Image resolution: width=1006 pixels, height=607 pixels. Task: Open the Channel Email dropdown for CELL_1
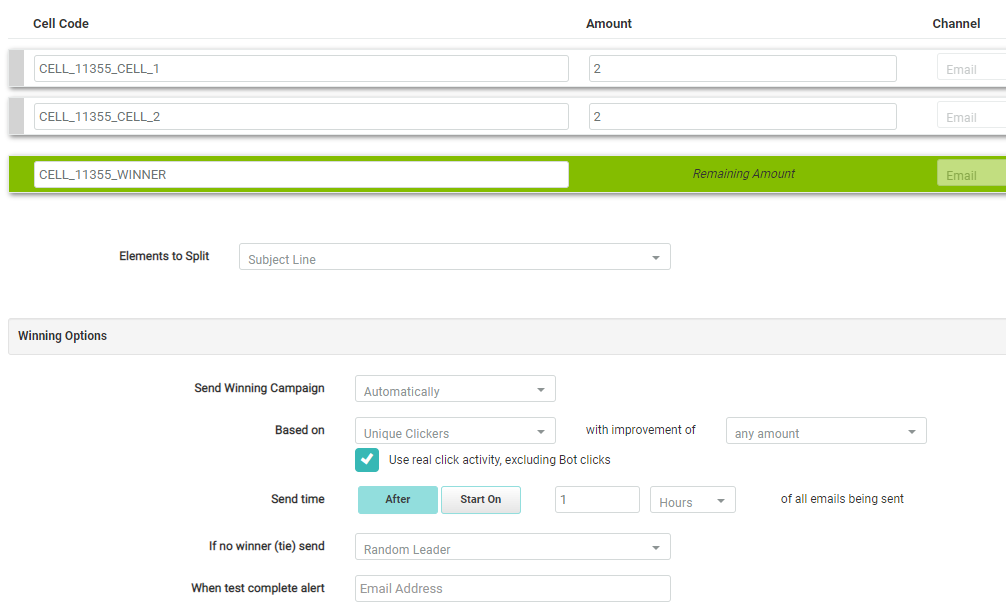pyautogui.click(x=971, y=68)
